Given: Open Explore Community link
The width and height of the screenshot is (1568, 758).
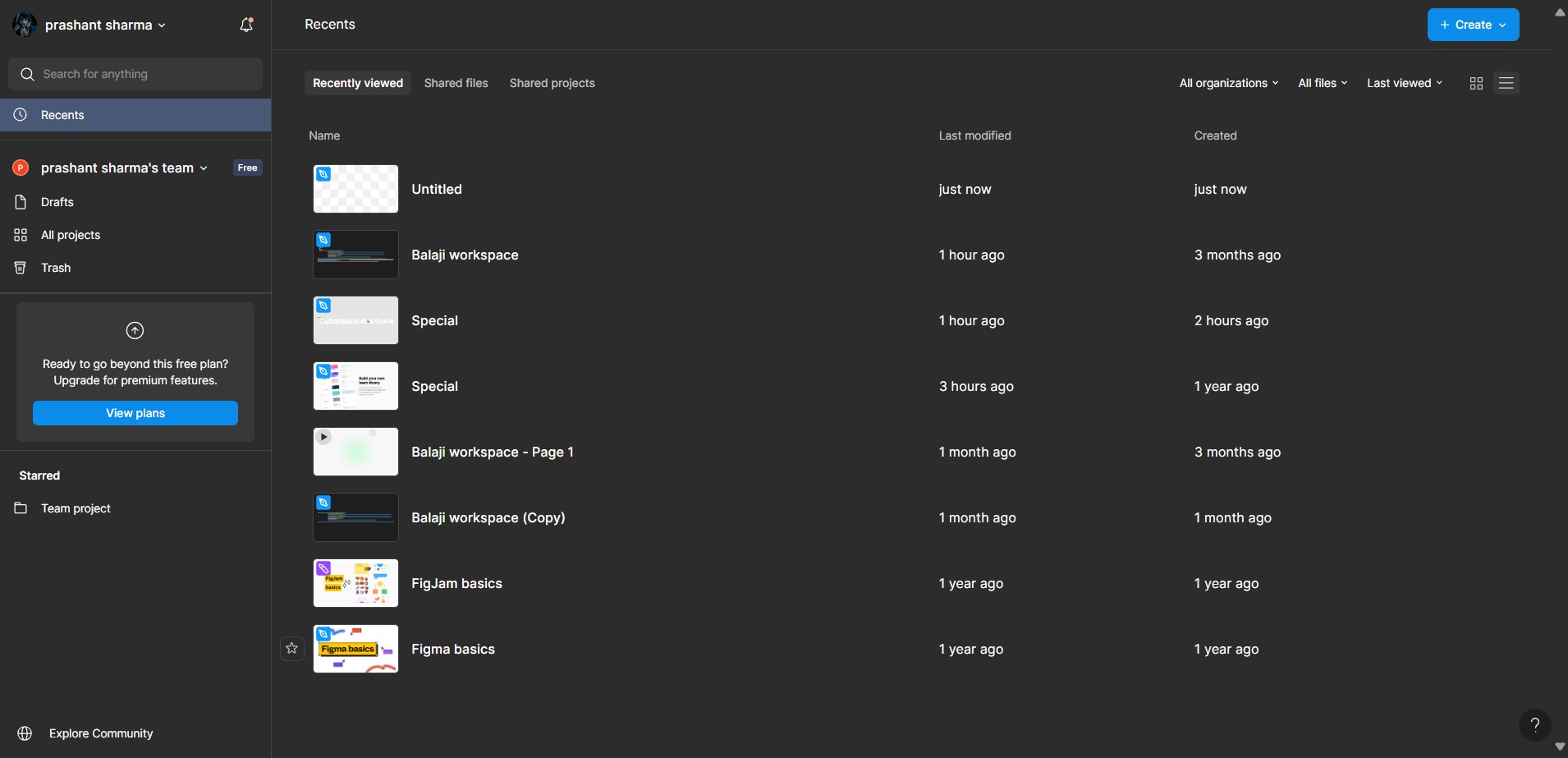Looking at the screenshot, I should click(101, 733).
